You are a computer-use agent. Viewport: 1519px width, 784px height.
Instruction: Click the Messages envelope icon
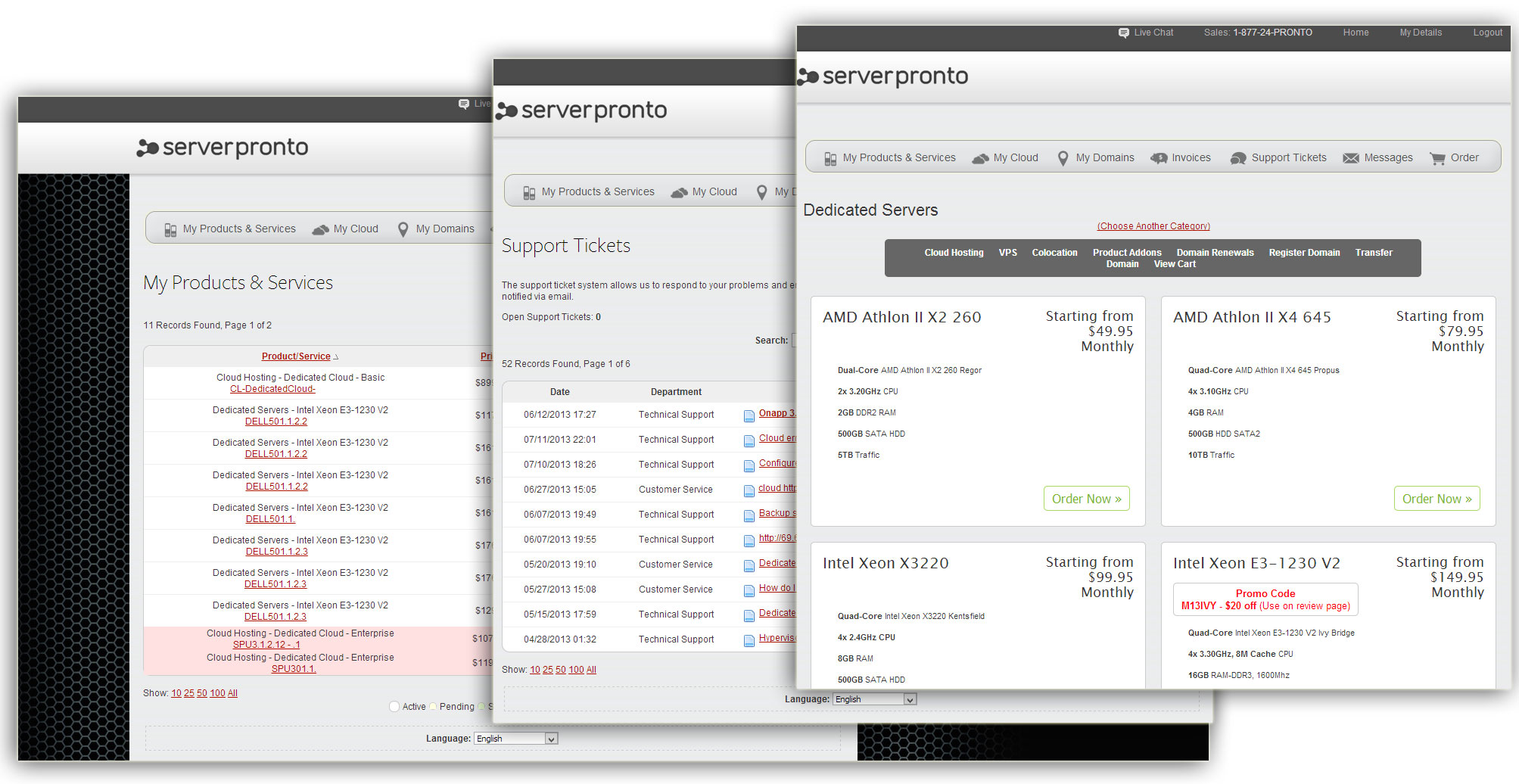click(1351, 158)
